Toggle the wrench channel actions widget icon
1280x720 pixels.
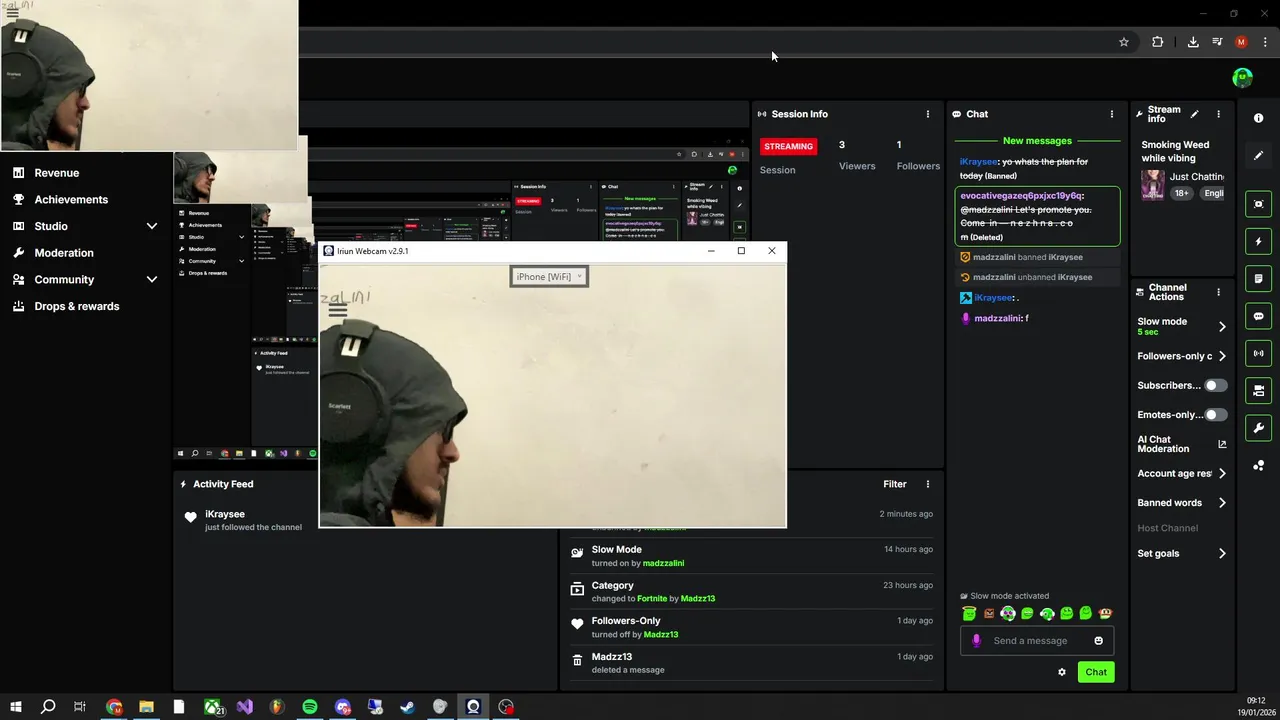point(1258,428)
